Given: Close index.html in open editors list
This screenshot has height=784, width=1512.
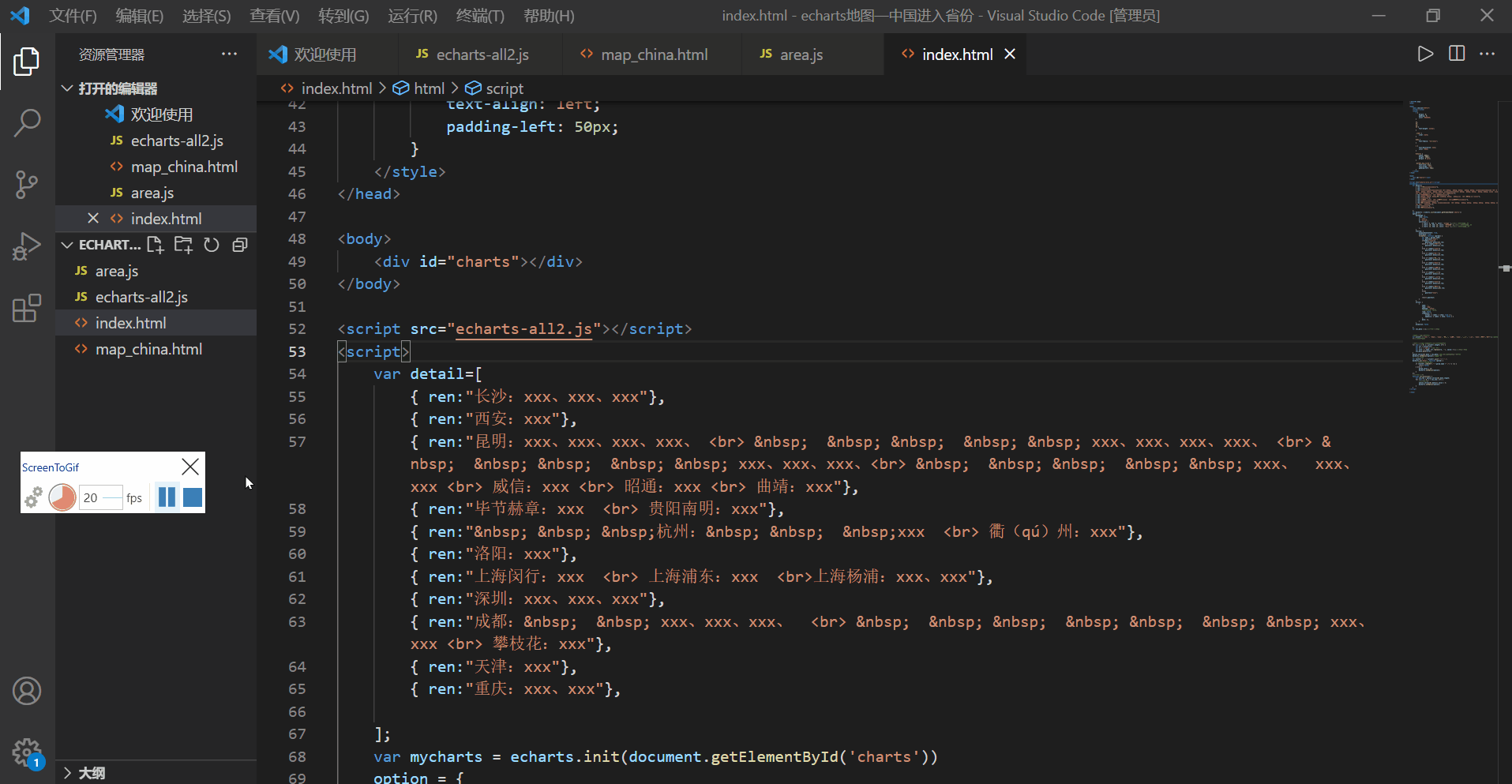Looking at the screenshot, I should pos(93,218).
